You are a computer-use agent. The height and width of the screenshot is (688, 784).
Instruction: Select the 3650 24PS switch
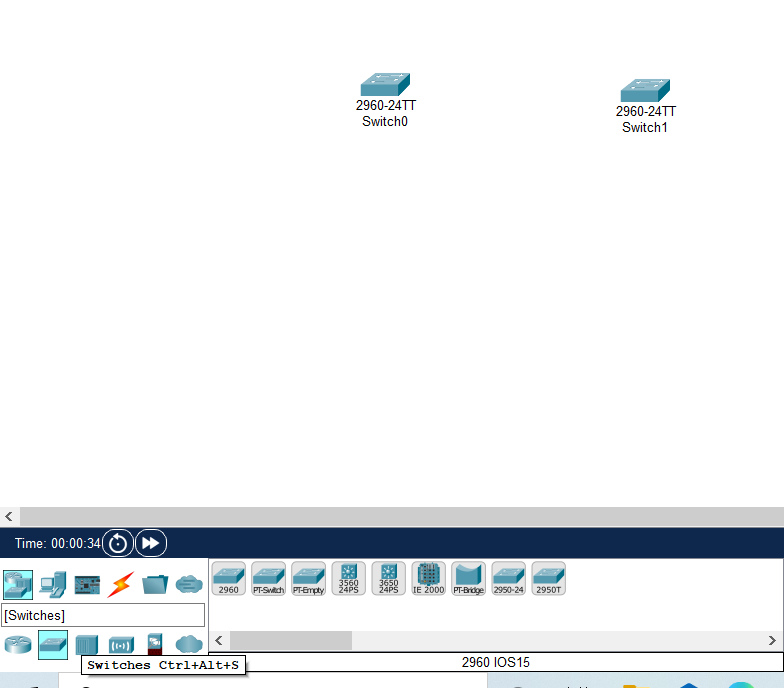(x=388, y=578)
